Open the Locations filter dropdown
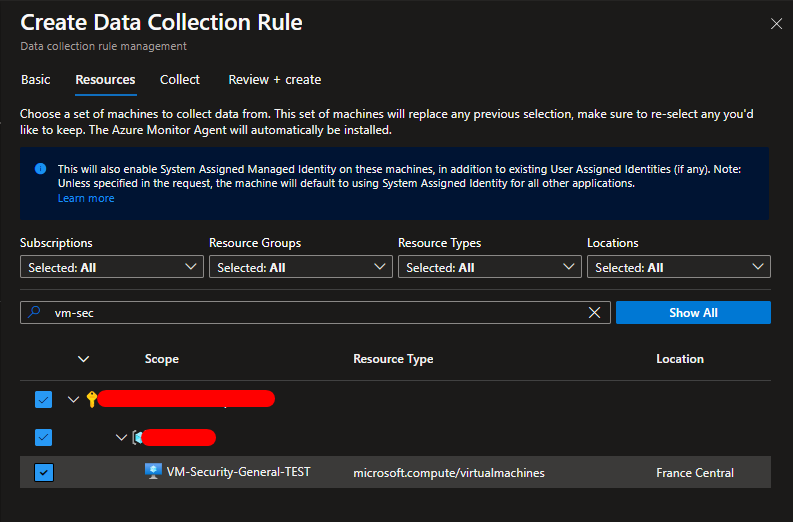The width and height of the screenshot is (793, 522). (x=678, y=267)
